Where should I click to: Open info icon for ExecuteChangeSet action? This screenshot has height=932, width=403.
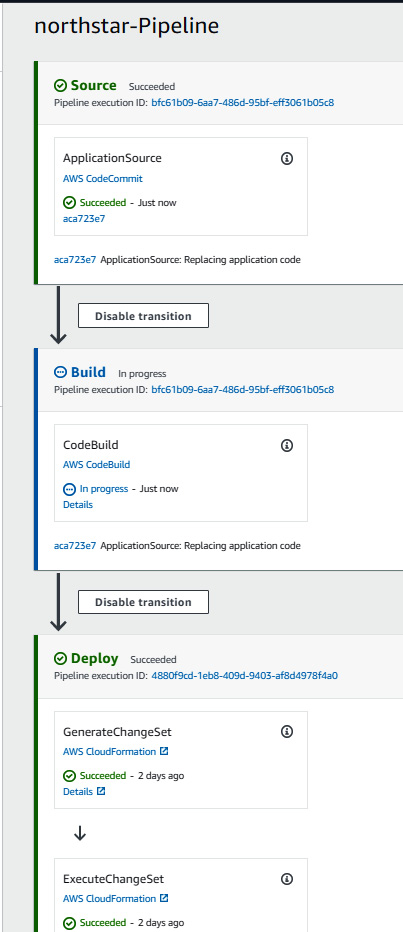click(x=287, y=879)
